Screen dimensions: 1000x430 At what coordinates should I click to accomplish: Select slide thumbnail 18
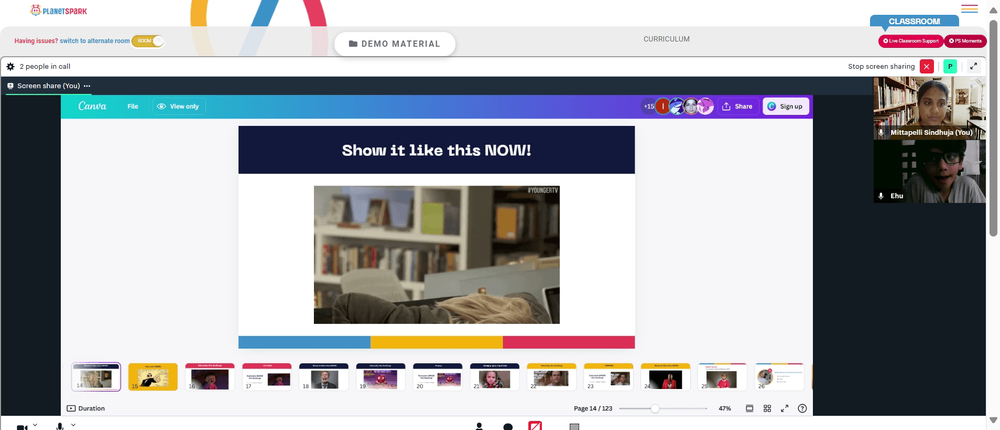tap(324, 376)
